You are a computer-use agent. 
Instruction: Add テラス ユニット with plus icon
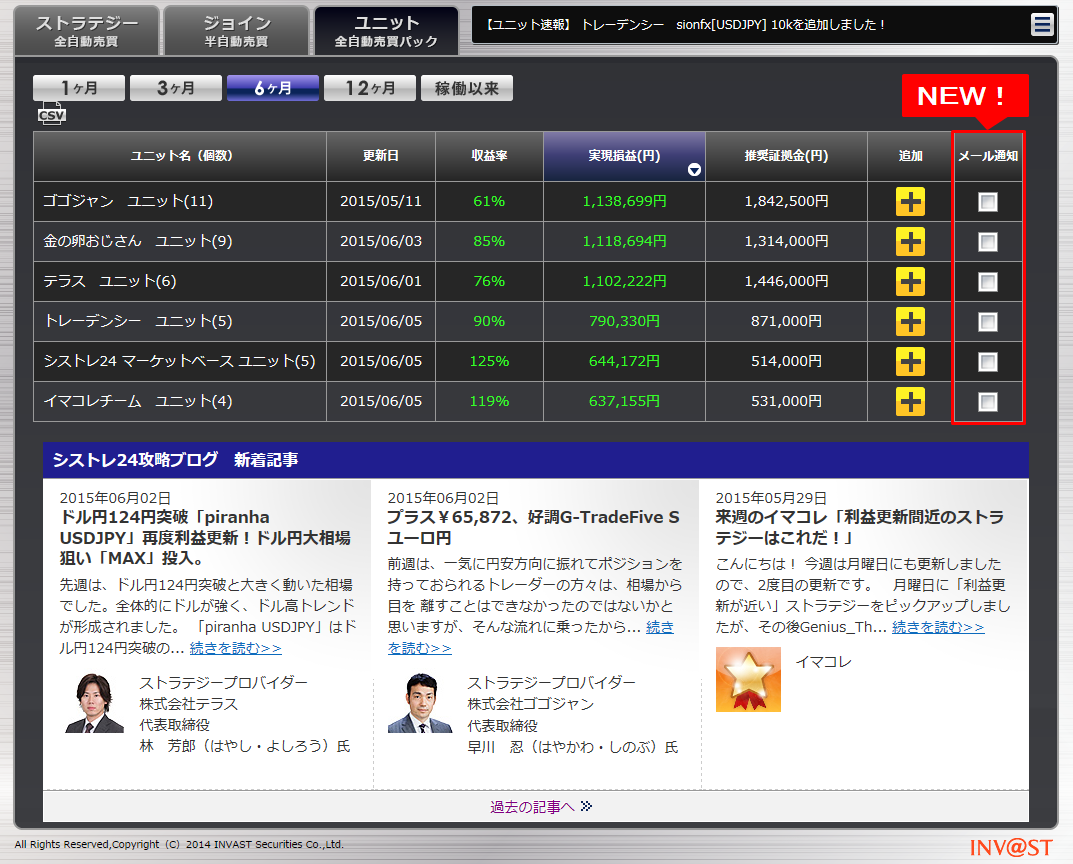(910, 282)
